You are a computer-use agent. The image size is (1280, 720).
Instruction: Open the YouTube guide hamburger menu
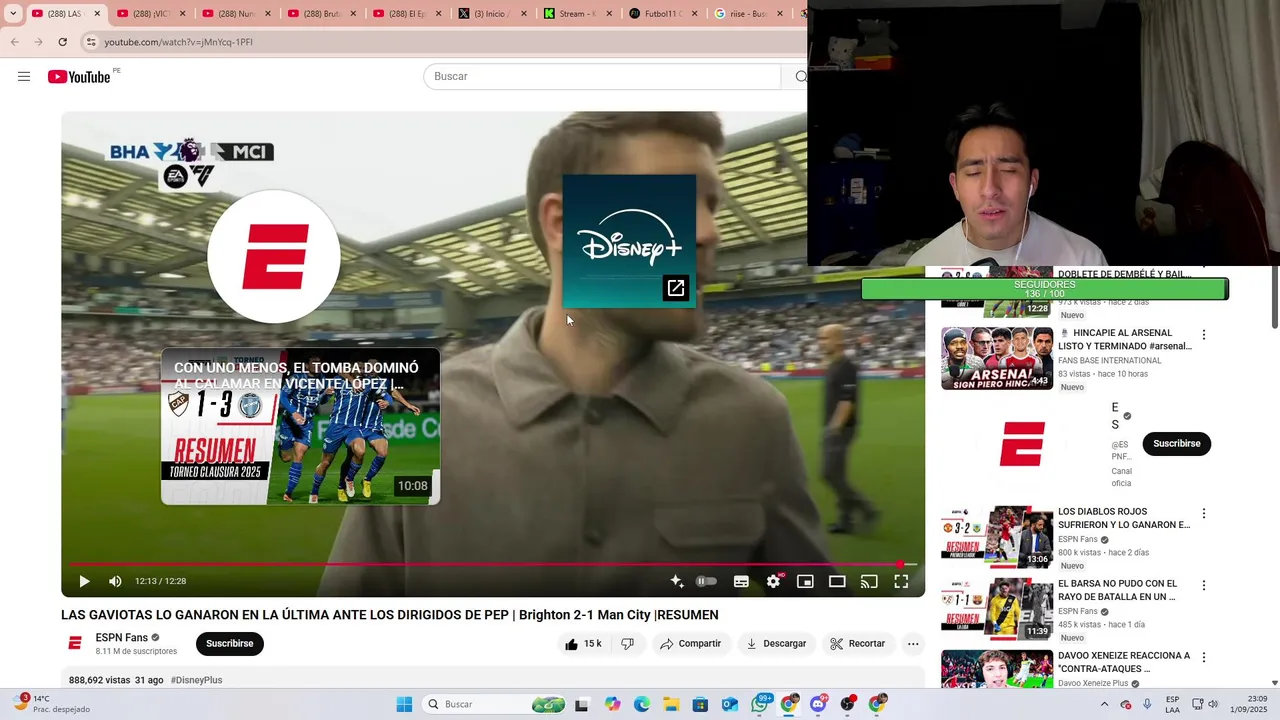tap(24, 77)
